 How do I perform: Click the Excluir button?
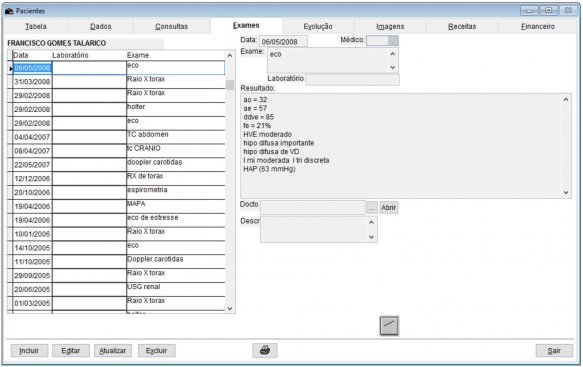pos(157,351)
